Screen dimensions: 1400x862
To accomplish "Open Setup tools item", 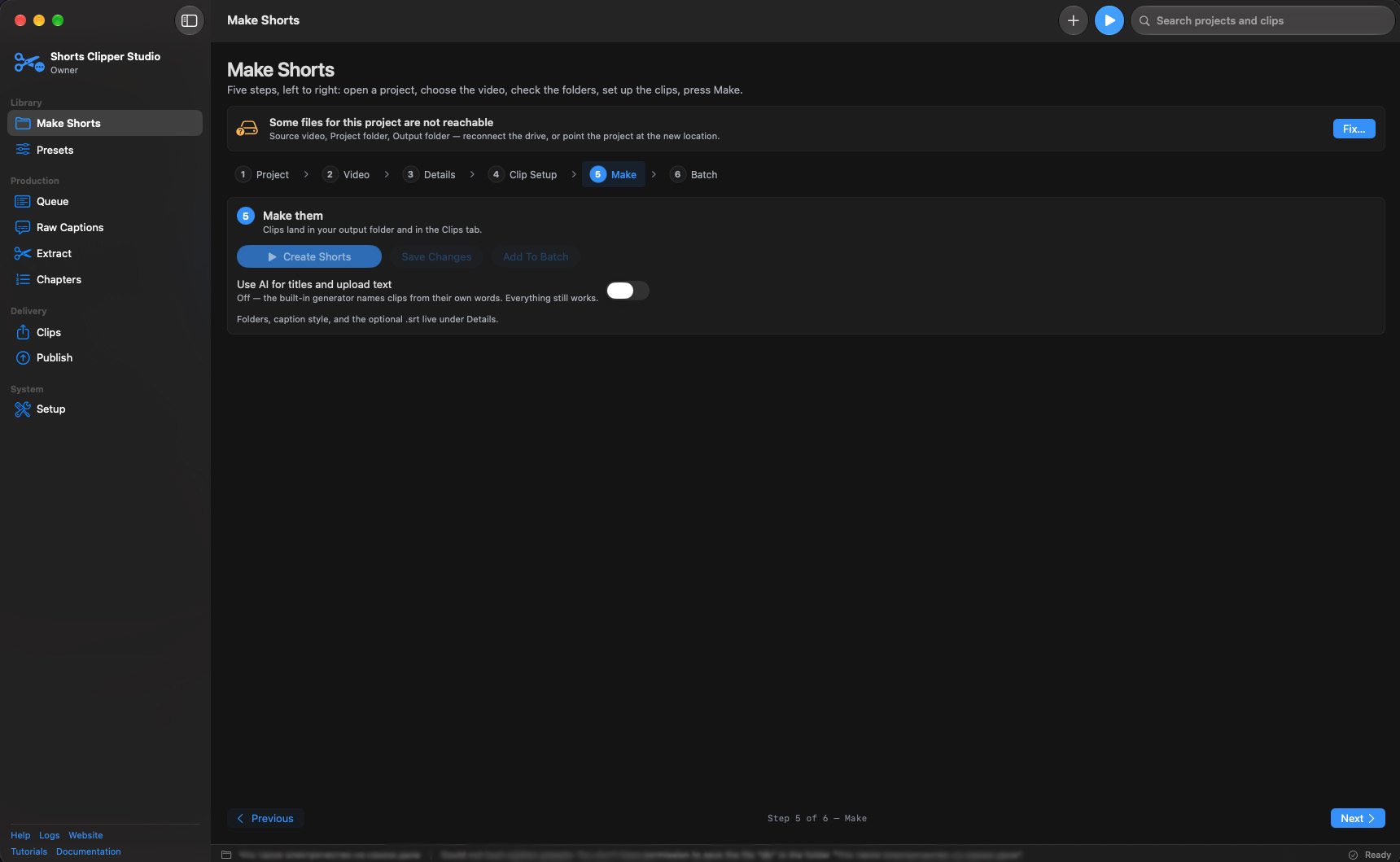I will pyautogui.click(x=105, y=409).
